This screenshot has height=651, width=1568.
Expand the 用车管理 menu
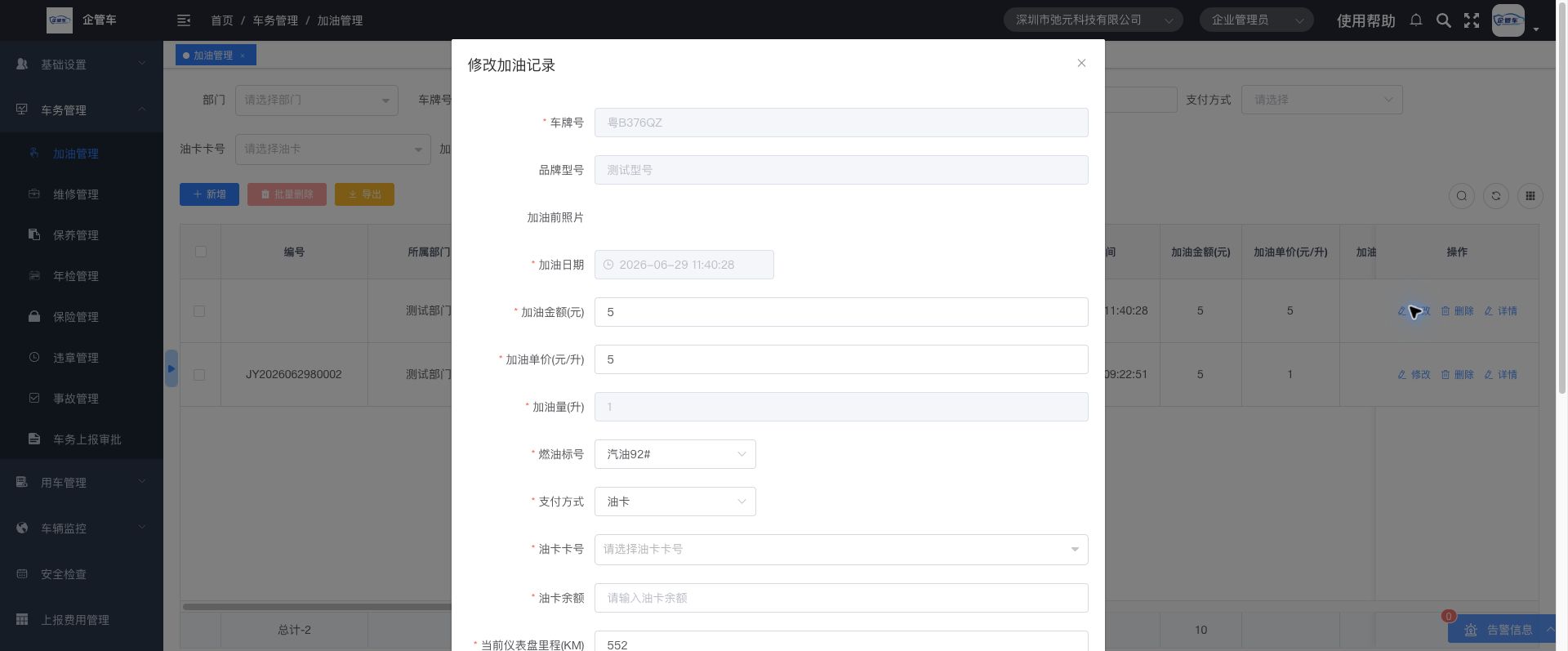tap(82, 483)
